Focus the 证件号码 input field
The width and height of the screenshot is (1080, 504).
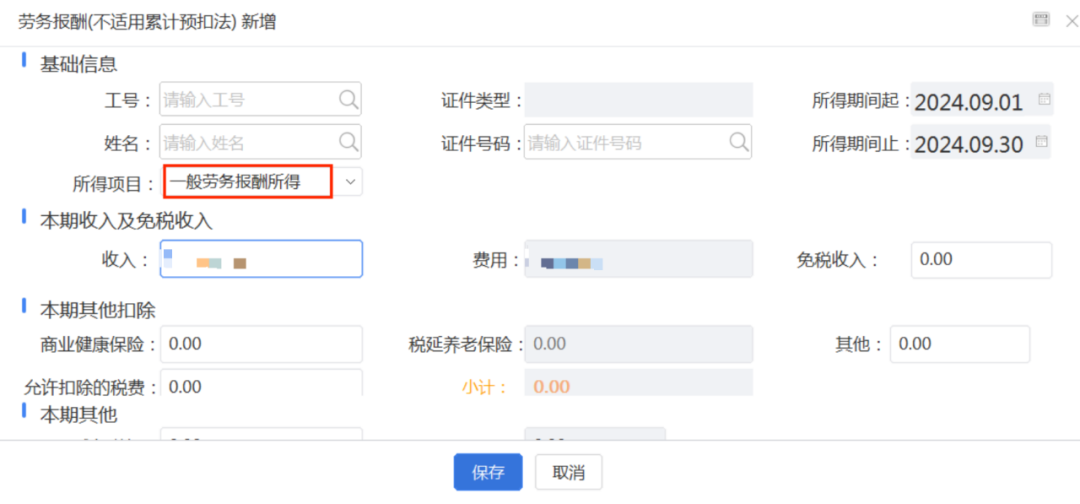[x=638, y=142]
